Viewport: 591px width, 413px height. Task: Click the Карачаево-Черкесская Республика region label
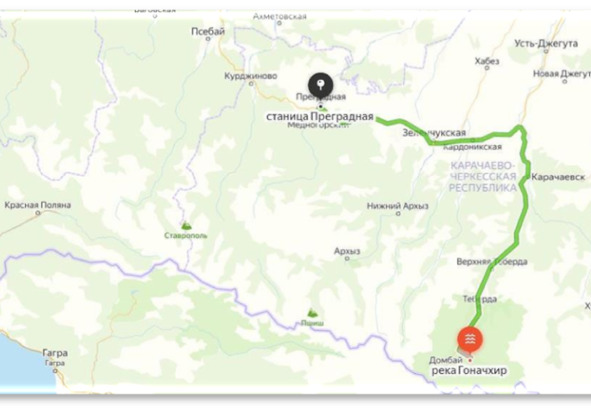[482, 176]
